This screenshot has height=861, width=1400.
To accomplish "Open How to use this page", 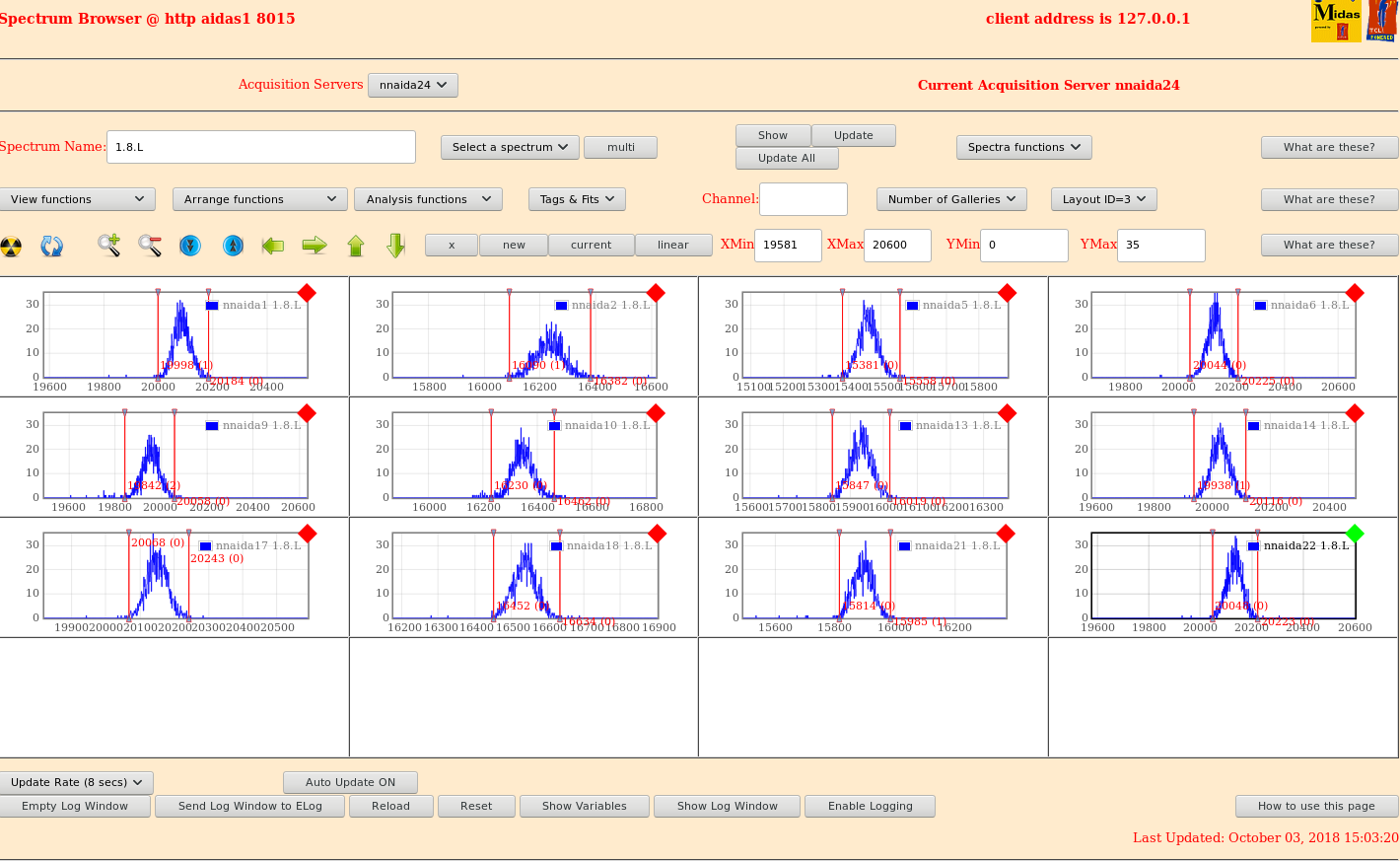I will [1316, 806].
